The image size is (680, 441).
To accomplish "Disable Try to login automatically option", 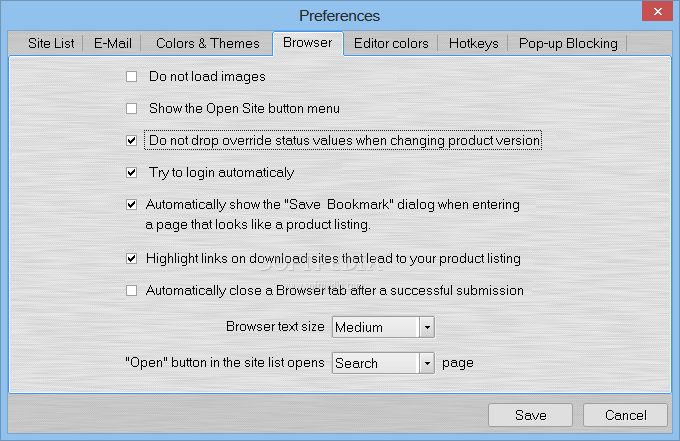I will [x=131, y=173].
